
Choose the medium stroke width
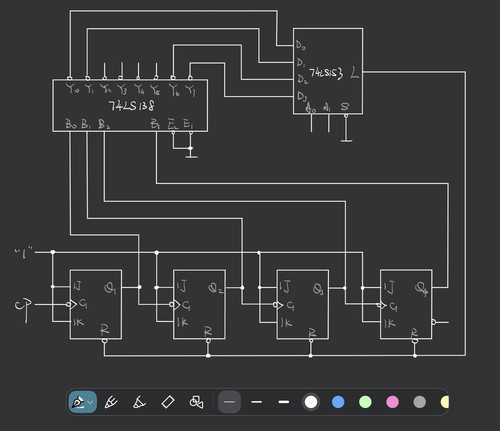coord(256,402)
